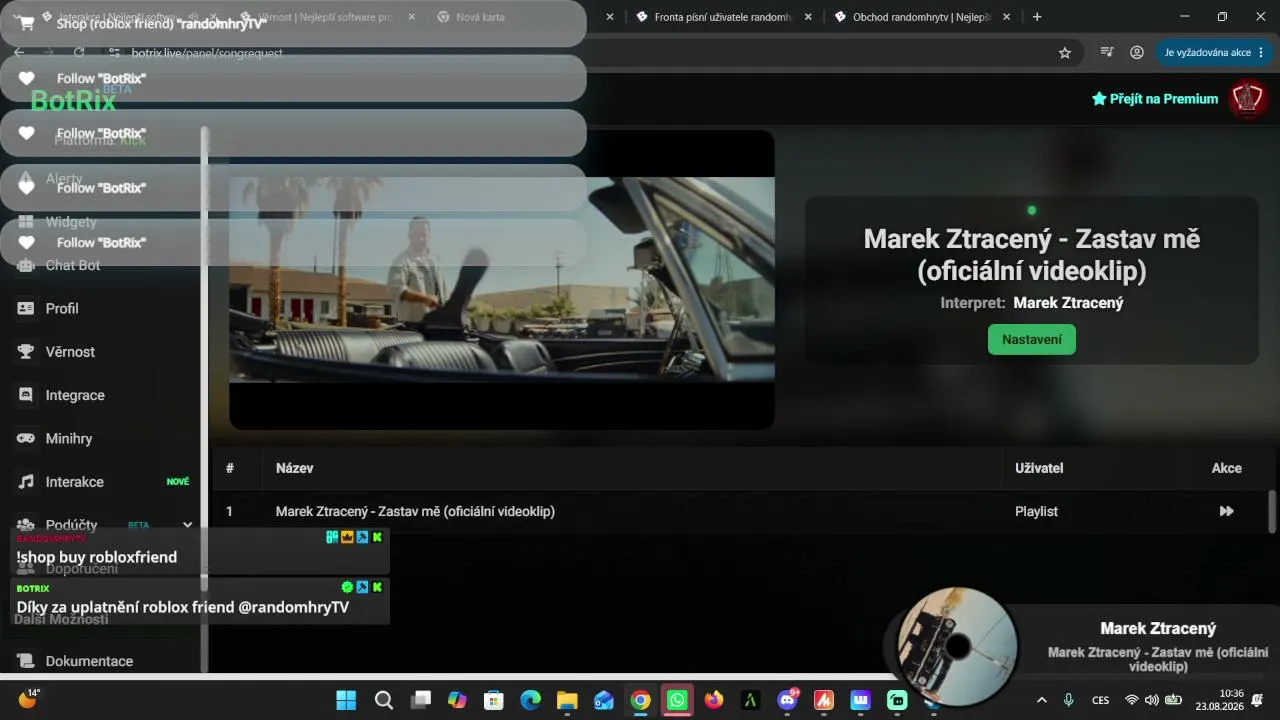1280x720 pixels.
Task: Click the taskbar volume icon
Action: (x=1152, y=700)
